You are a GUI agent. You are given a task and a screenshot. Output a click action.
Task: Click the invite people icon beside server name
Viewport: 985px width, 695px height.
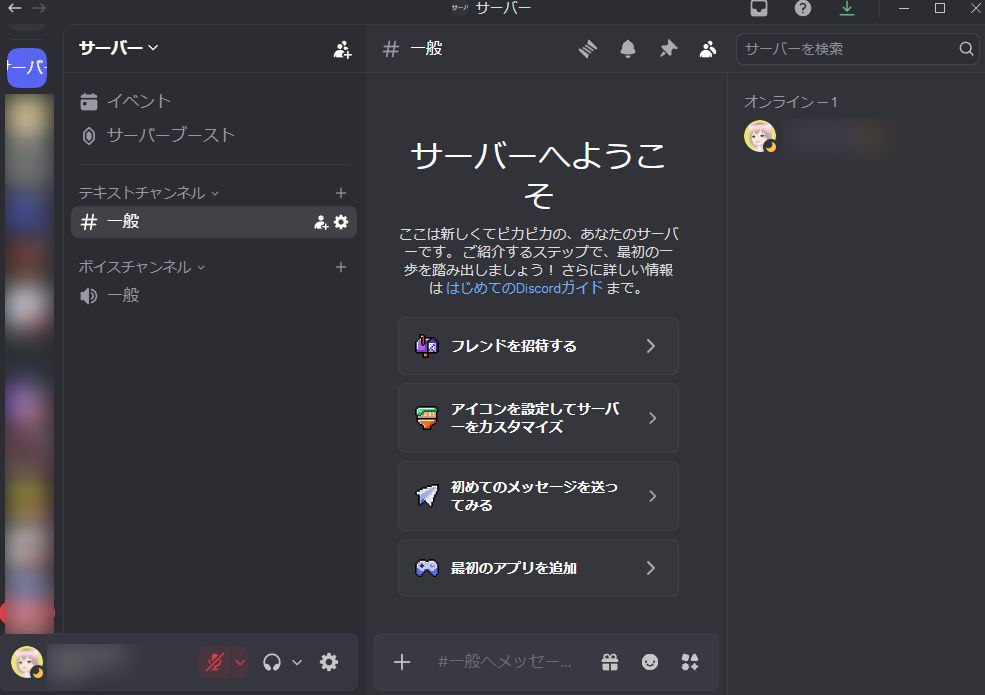coord(342,49)
